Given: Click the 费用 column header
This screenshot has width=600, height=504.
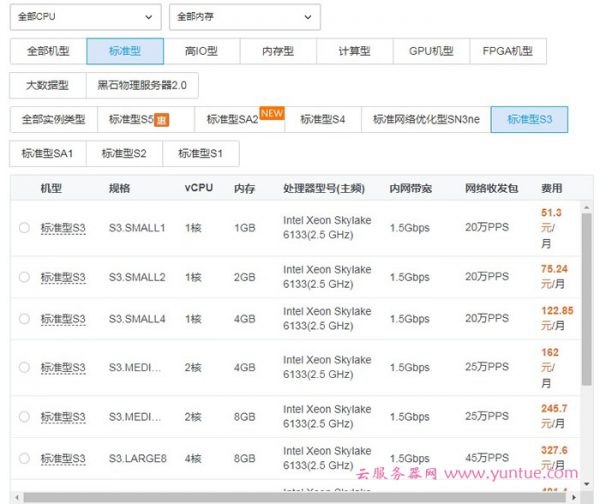Looking at the screenshot, I should coord(551,188).
